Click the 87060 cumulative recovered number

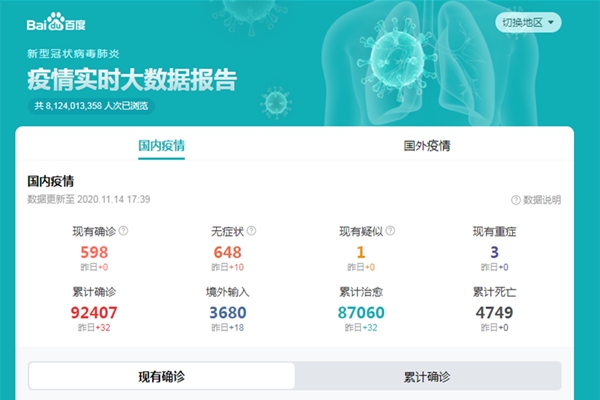(361, 313)
